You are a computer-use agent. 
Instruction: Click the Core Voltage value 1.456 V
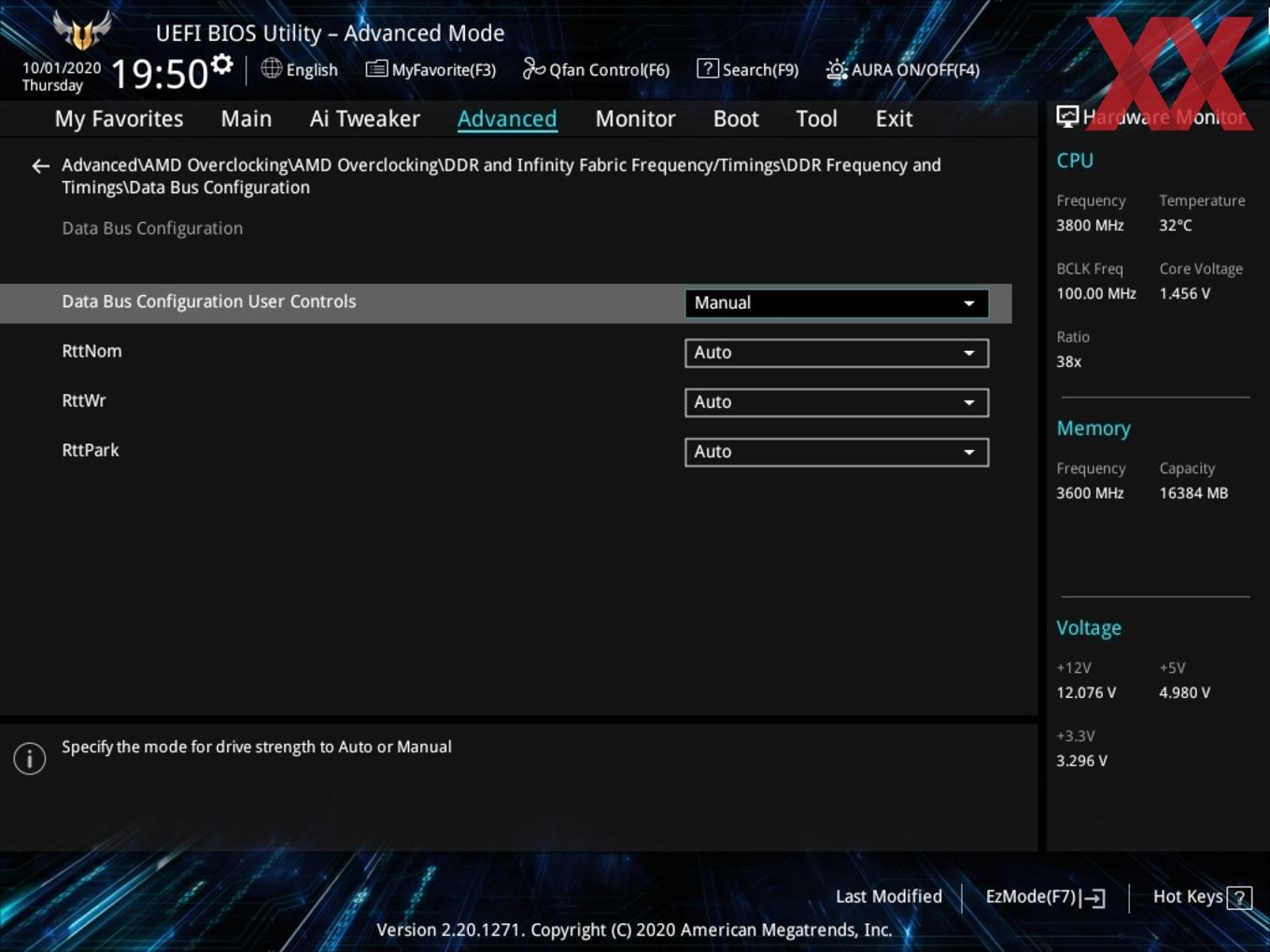(1185, 293)
